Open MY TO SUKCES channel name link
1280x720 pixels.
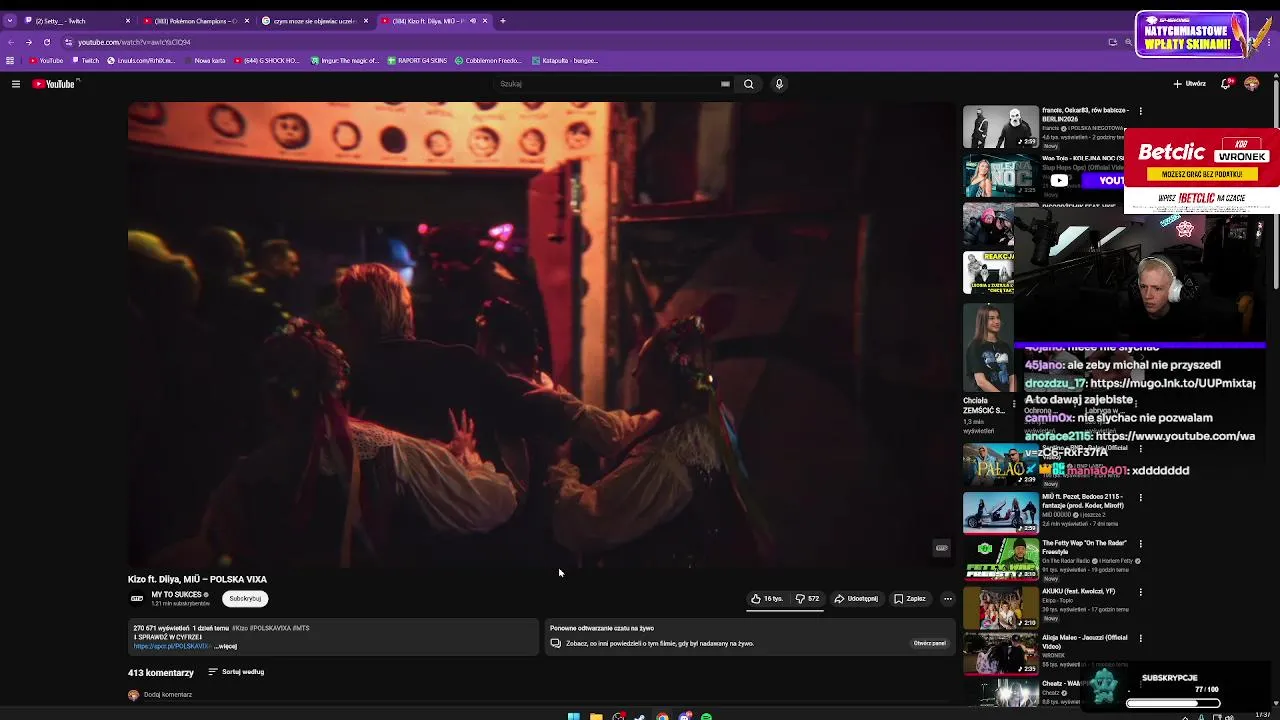[x=177, y=595]
